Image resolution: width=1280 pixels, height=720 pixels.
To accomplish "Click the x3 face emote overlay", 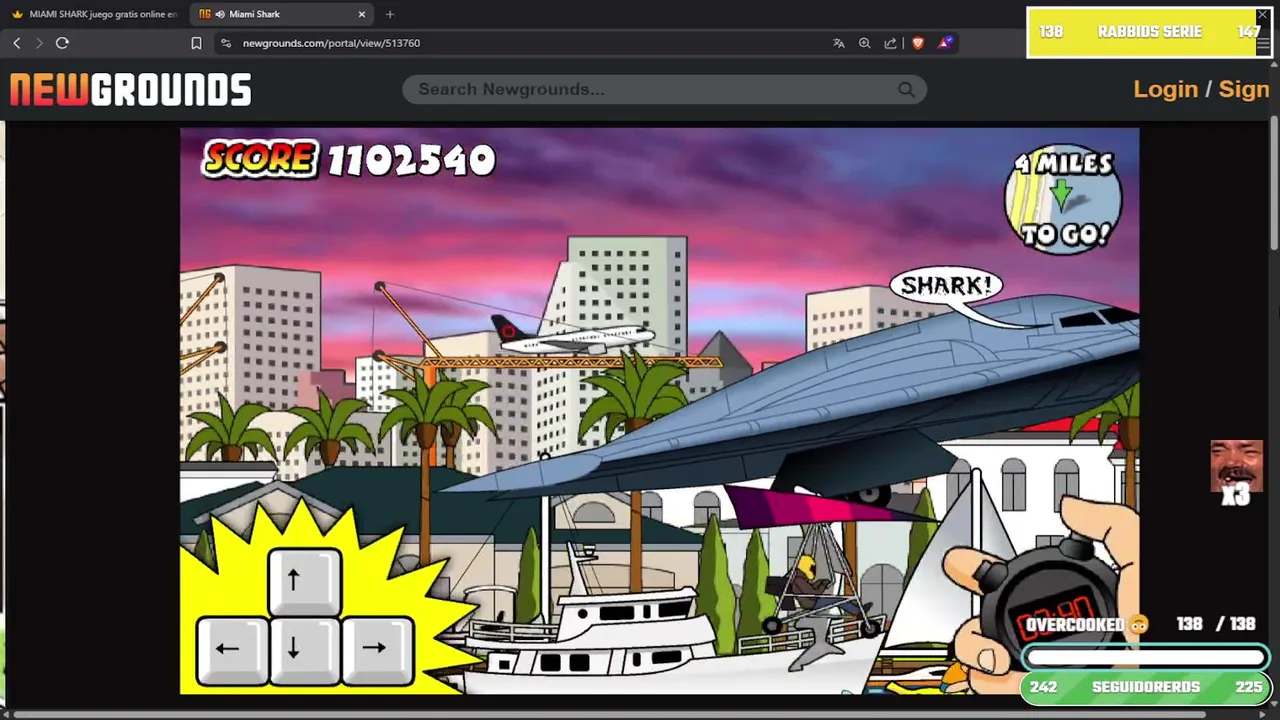I will pyautogui.click(x=1236, y=472).
